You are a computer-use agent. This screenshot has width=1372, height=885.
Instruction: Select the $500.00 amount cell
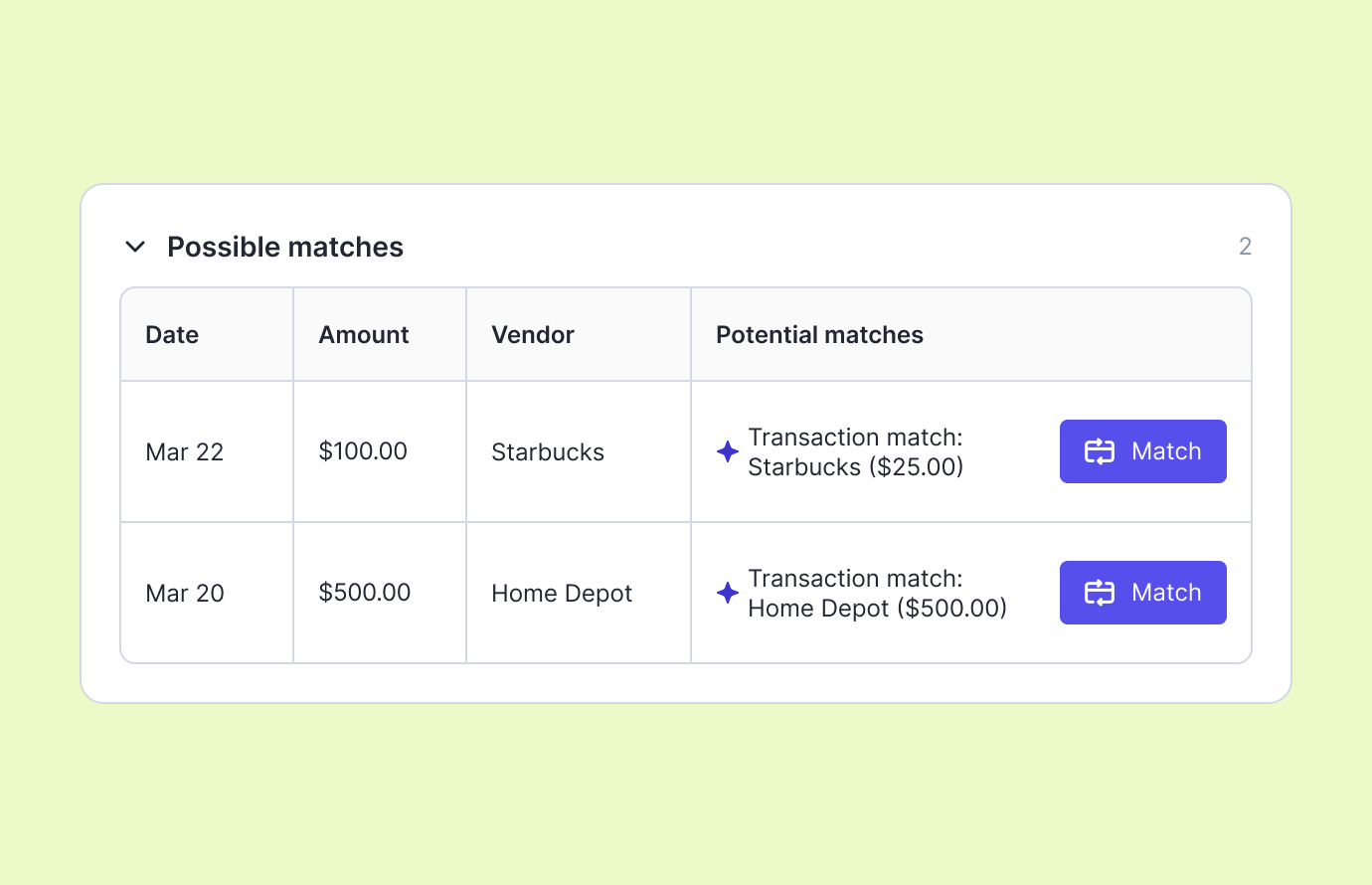coord(364,593)
